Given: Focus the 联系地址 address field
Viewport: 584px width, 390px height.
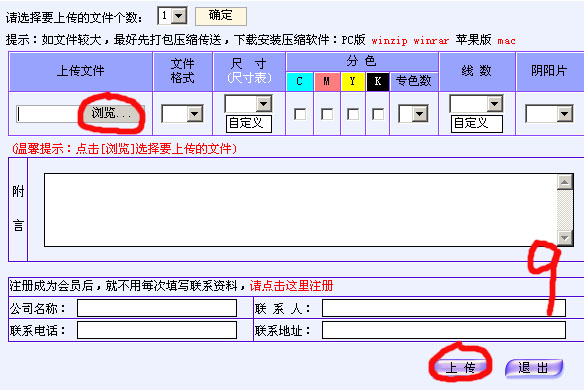Looking at the screenshot, I should (x=444, y=330).
